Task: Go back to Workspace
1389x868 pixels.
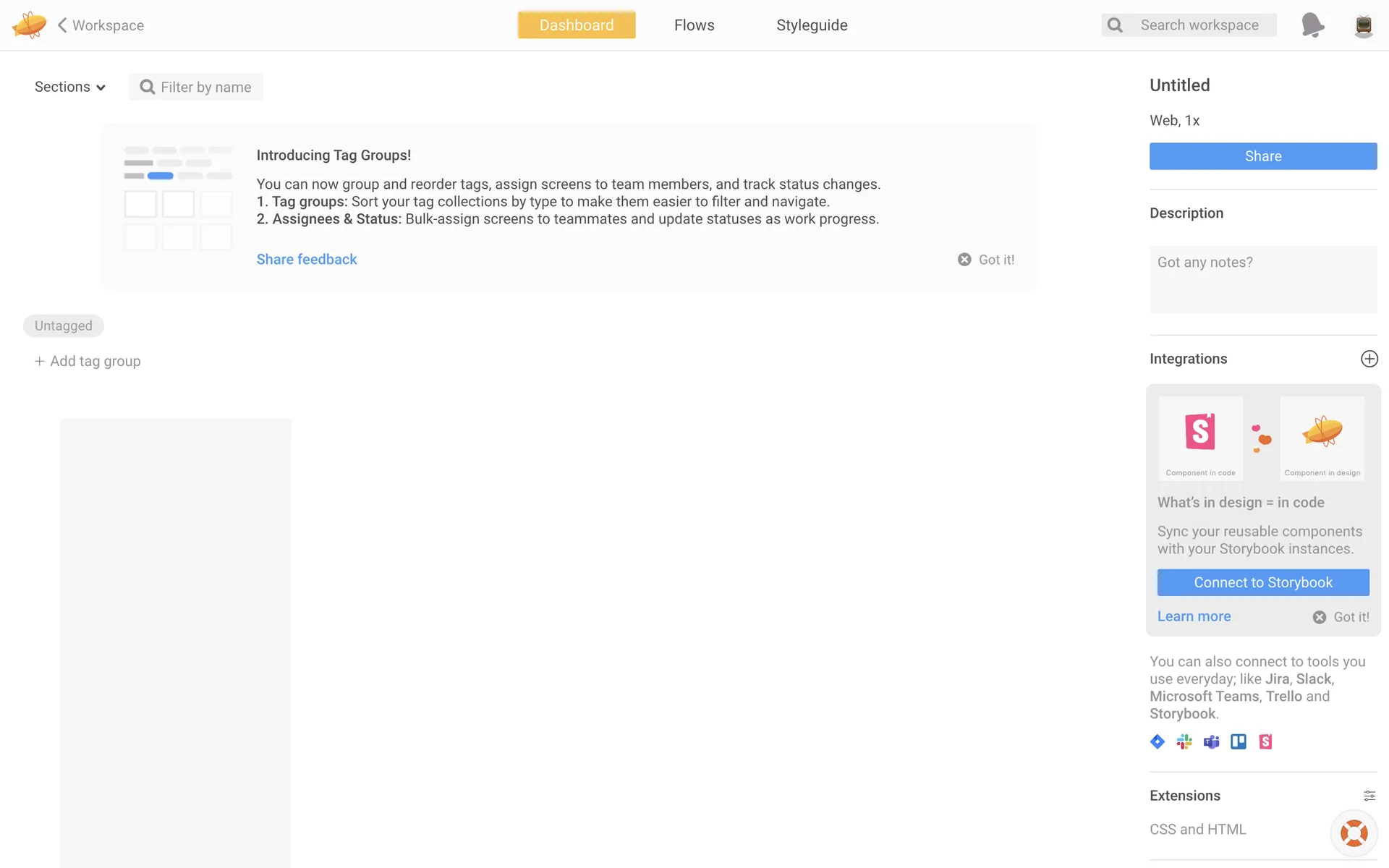Action: (101, 25)
